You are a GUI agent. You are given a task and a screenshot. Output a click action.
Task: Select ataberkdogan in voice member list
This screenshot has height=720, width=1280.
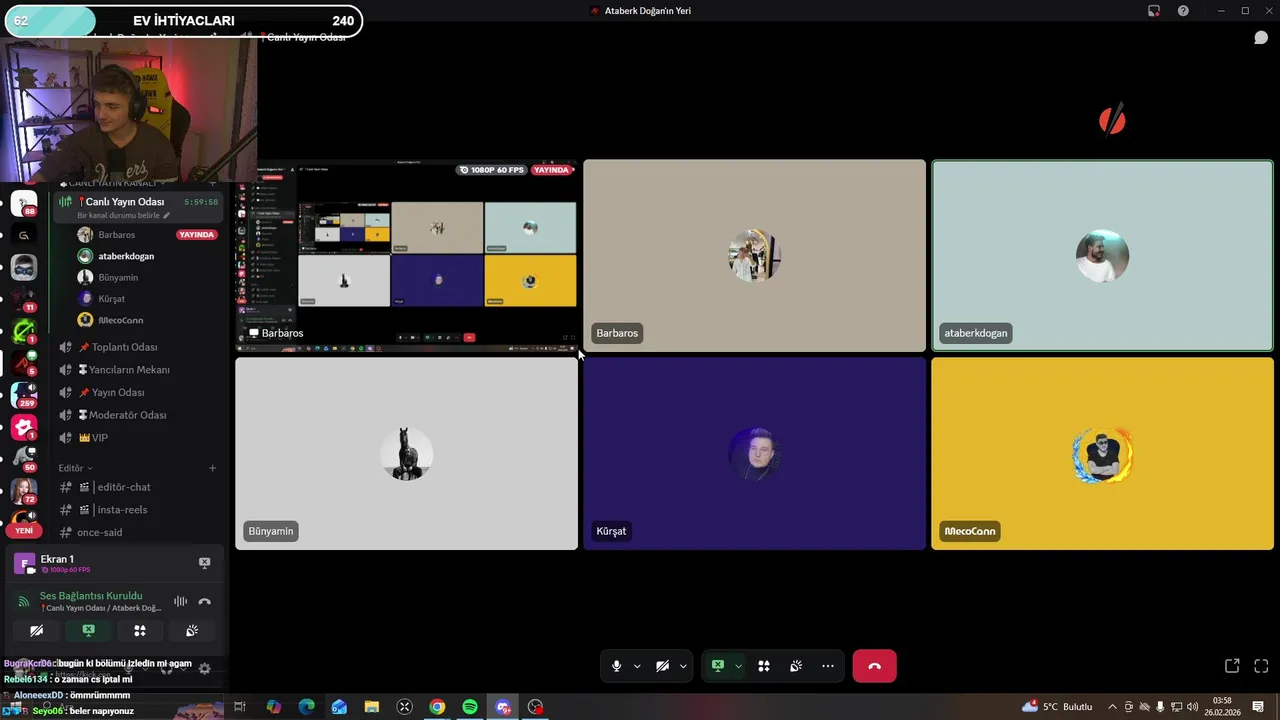point(126,256)
